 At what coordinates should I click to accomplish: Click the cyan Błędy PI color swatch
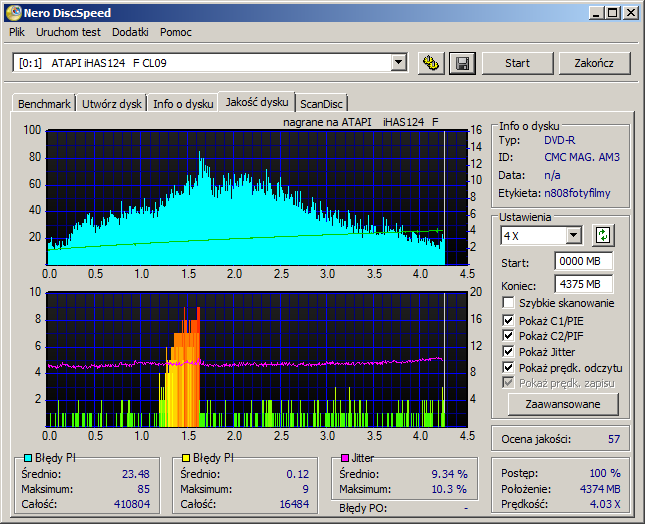pyautogui.click(x=28, y=458)
